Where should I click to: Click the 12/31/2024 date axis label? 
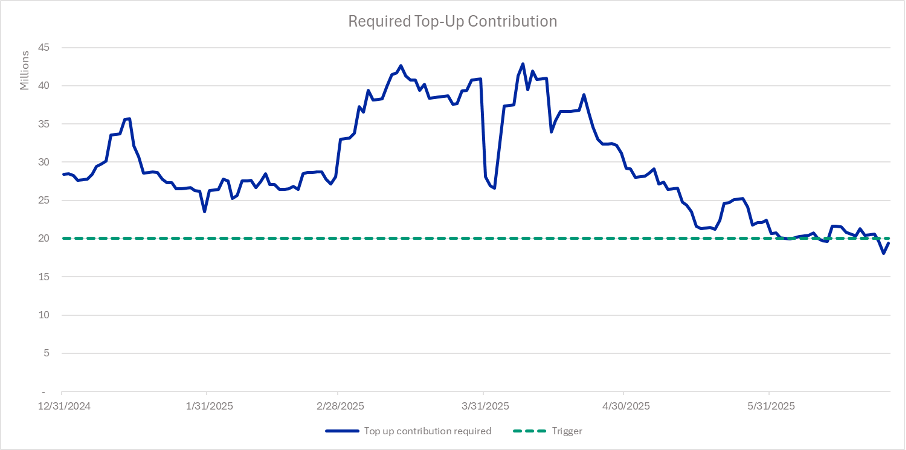click(x=62, y=406)
